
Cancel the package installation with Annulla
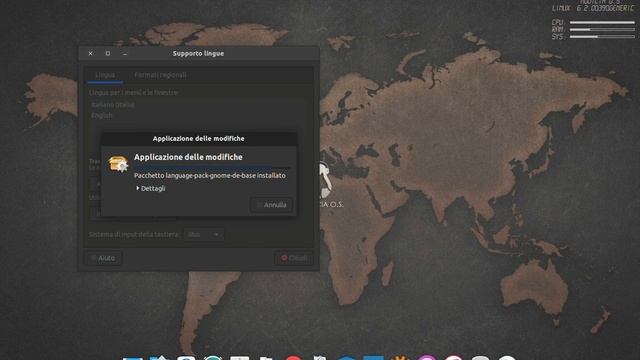click(x=271, y=205)
